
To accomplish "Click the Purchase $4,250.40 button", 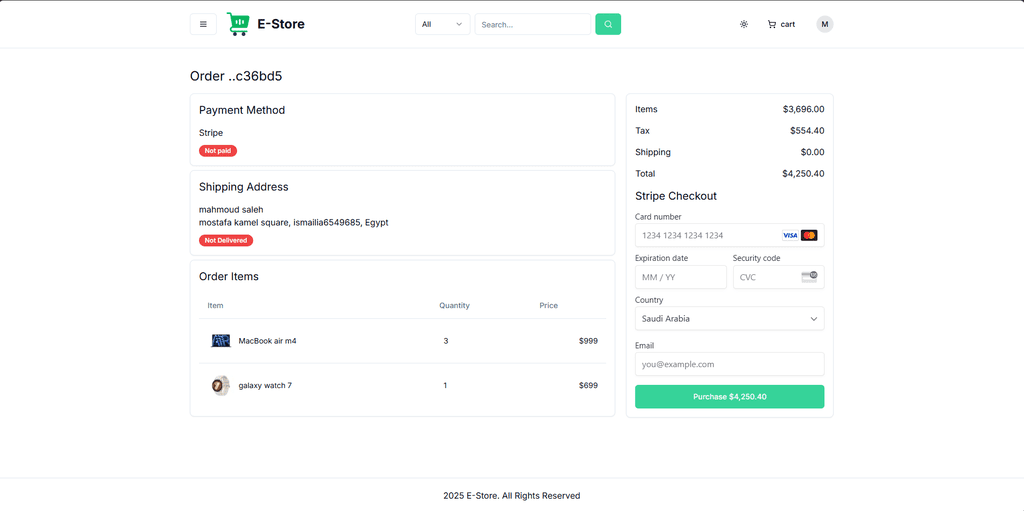I will tap(729, 397).
